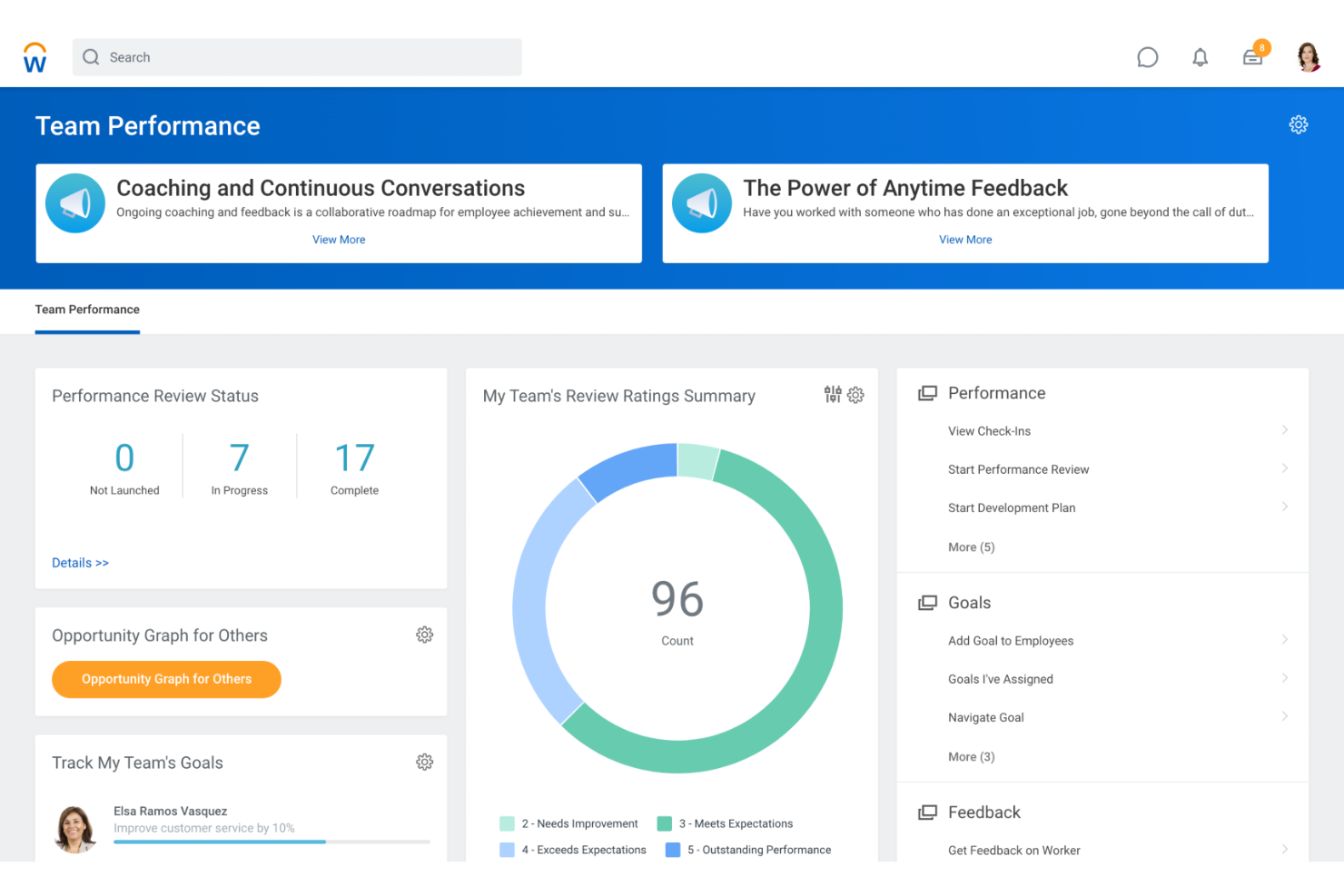The width and height of the screenshot is (1344, 896).
Task: Expand View Check-Ins chevron
Action: click(x=1285, y=430)
